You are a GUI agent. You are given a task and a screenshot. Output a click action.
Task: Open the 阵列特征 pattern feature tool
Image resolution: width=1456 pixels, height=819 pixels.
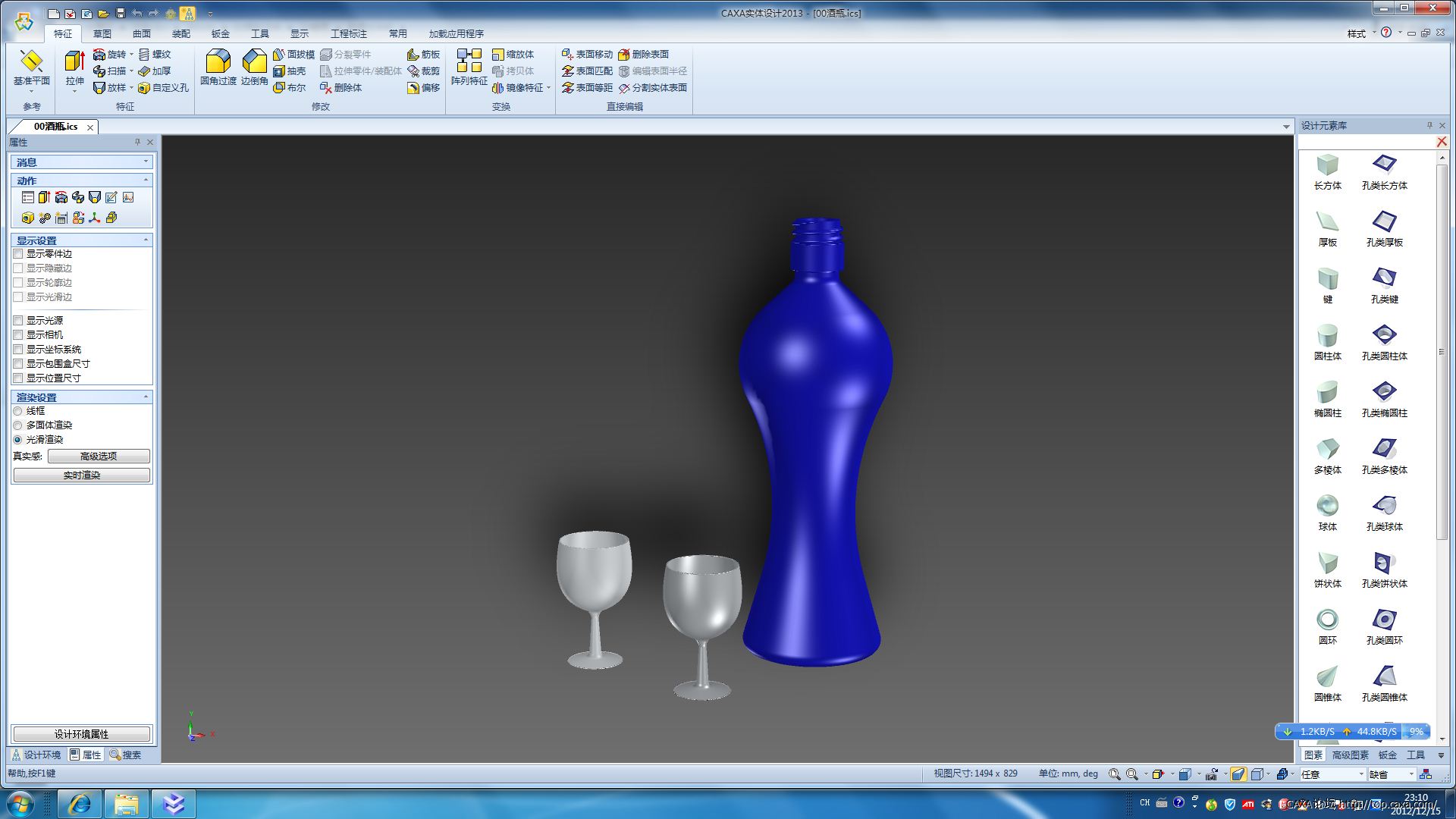coord(469,68)
